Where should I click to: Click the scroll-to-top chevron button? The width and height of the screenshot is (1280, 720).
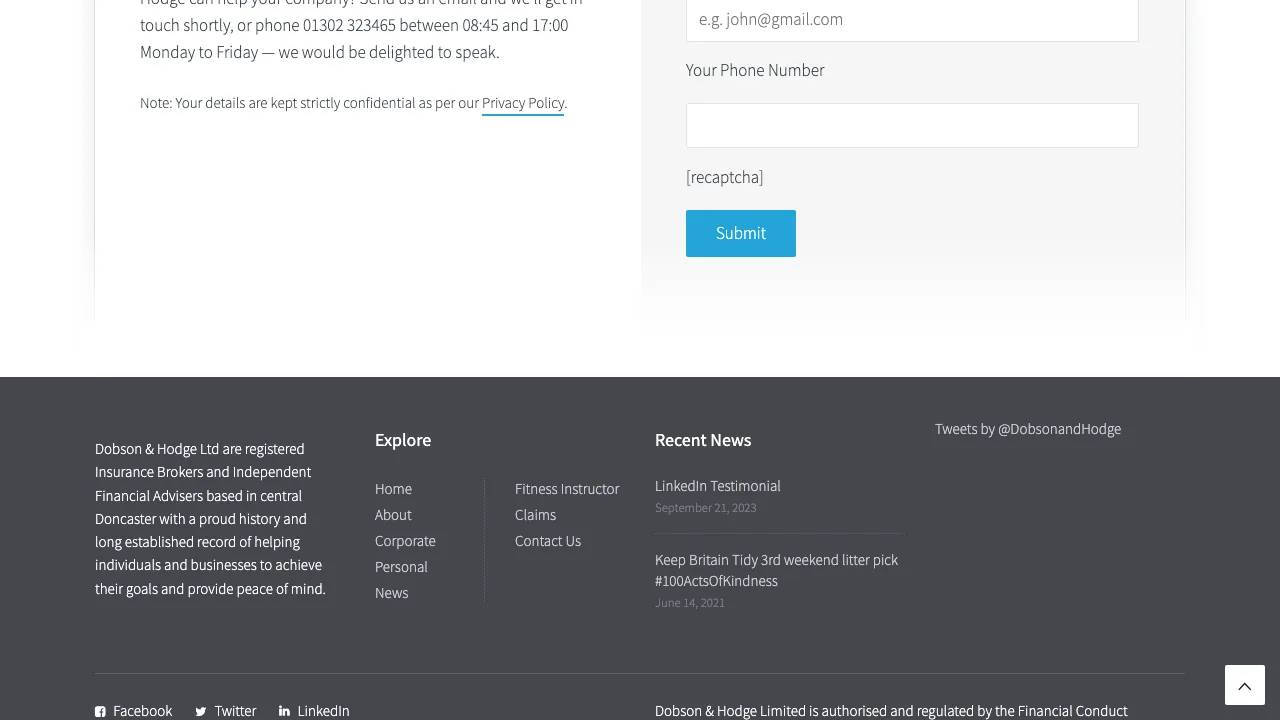(x=1244, y=685)
